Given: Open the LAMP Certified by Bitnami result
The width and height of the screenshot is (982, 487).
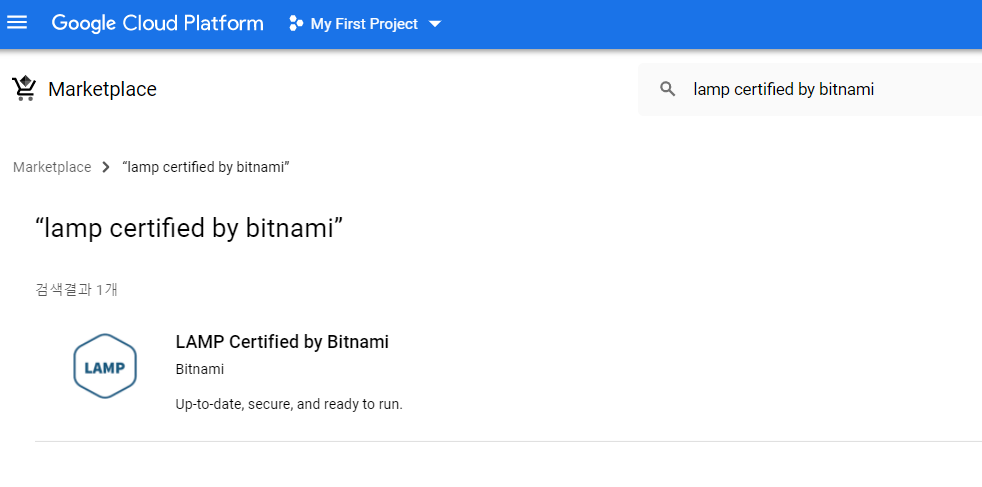Looking at the screenshot, I should click(282, 342).
